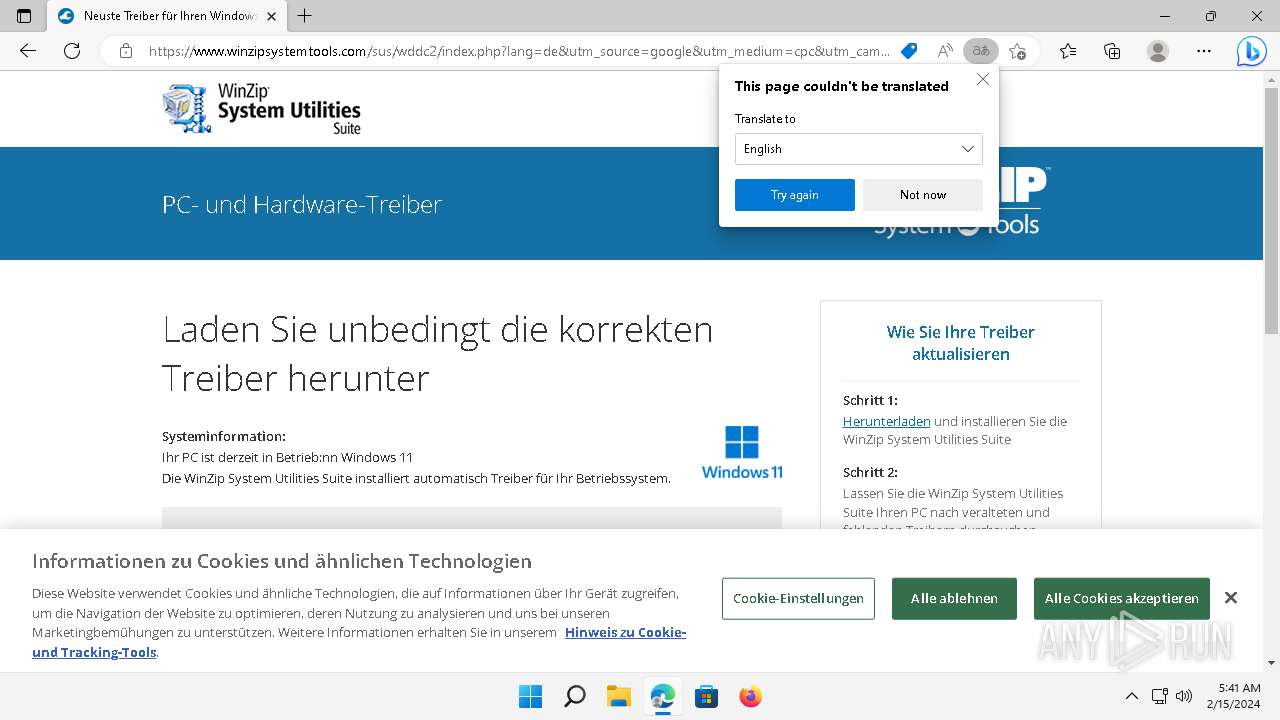Viewport: 1280px width, 720px height.
Task: Click heading Wie Sie Ihre Treiber aktualisieren
Action: [960, 343]
